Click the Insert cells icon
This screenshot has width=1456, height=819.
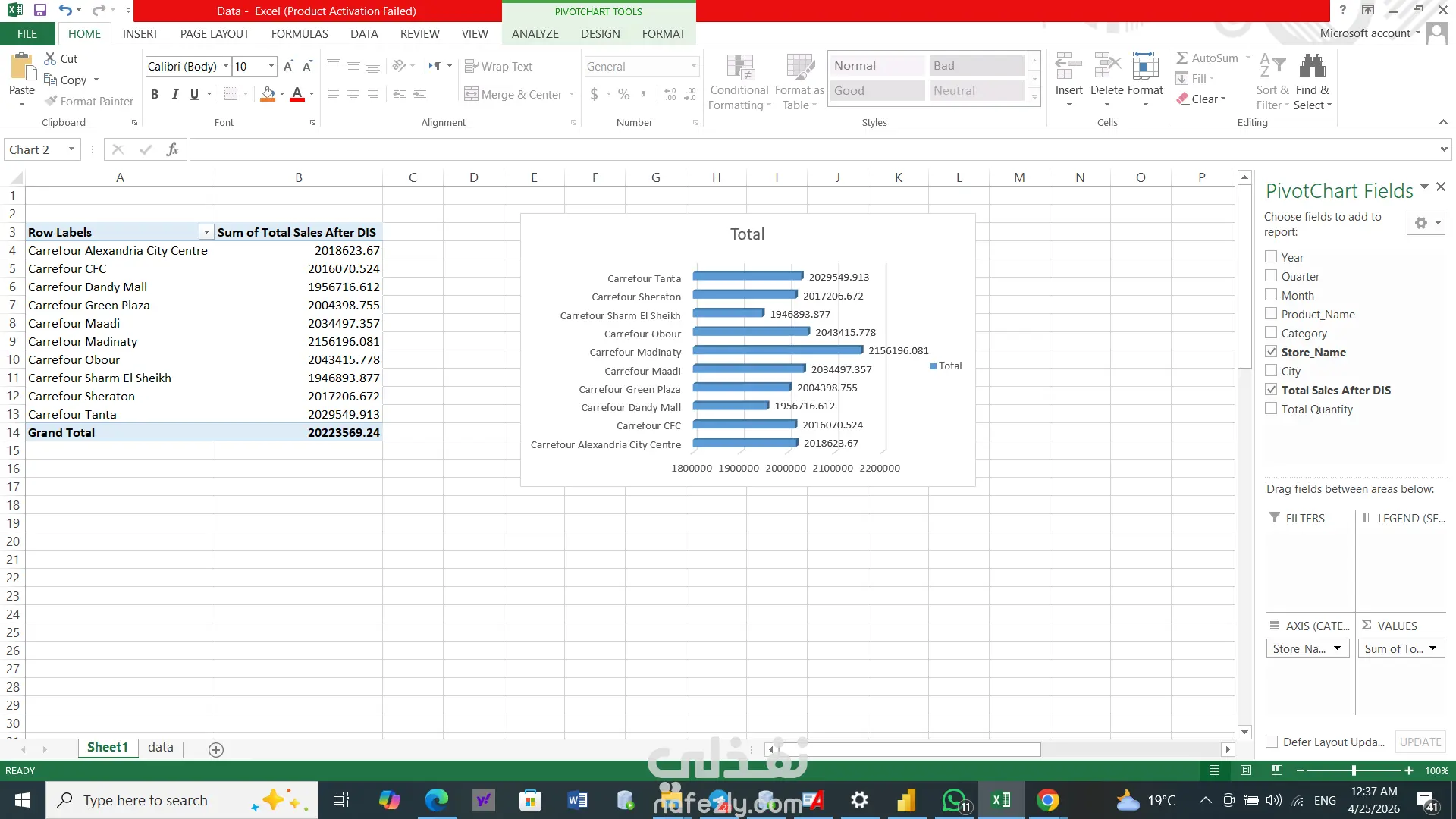(x=1068, y=67)
